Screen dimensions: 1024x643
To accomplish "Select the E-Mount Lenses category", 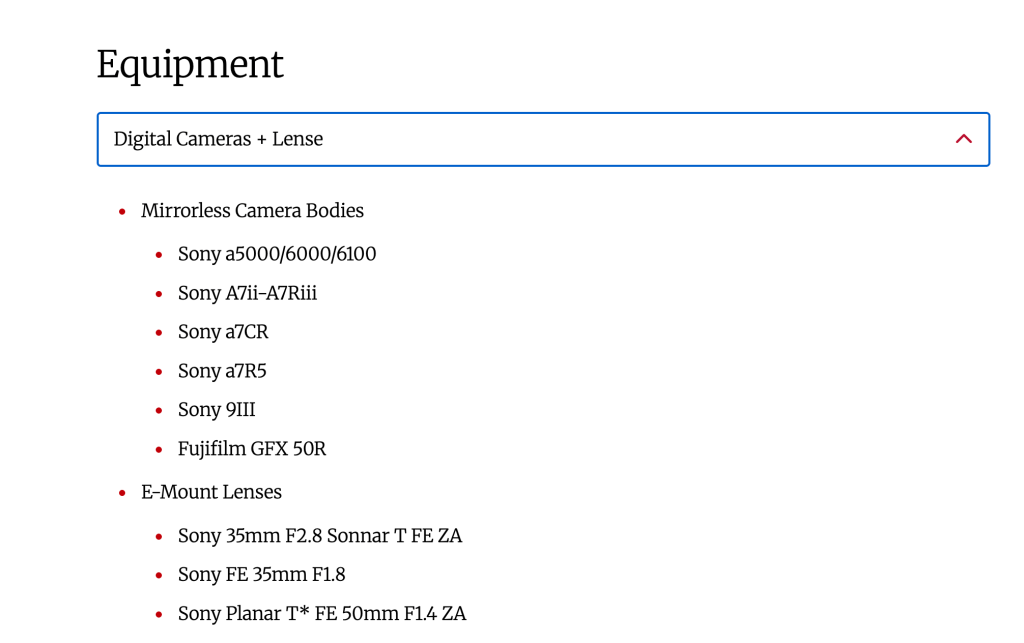I will coord(212,492).
